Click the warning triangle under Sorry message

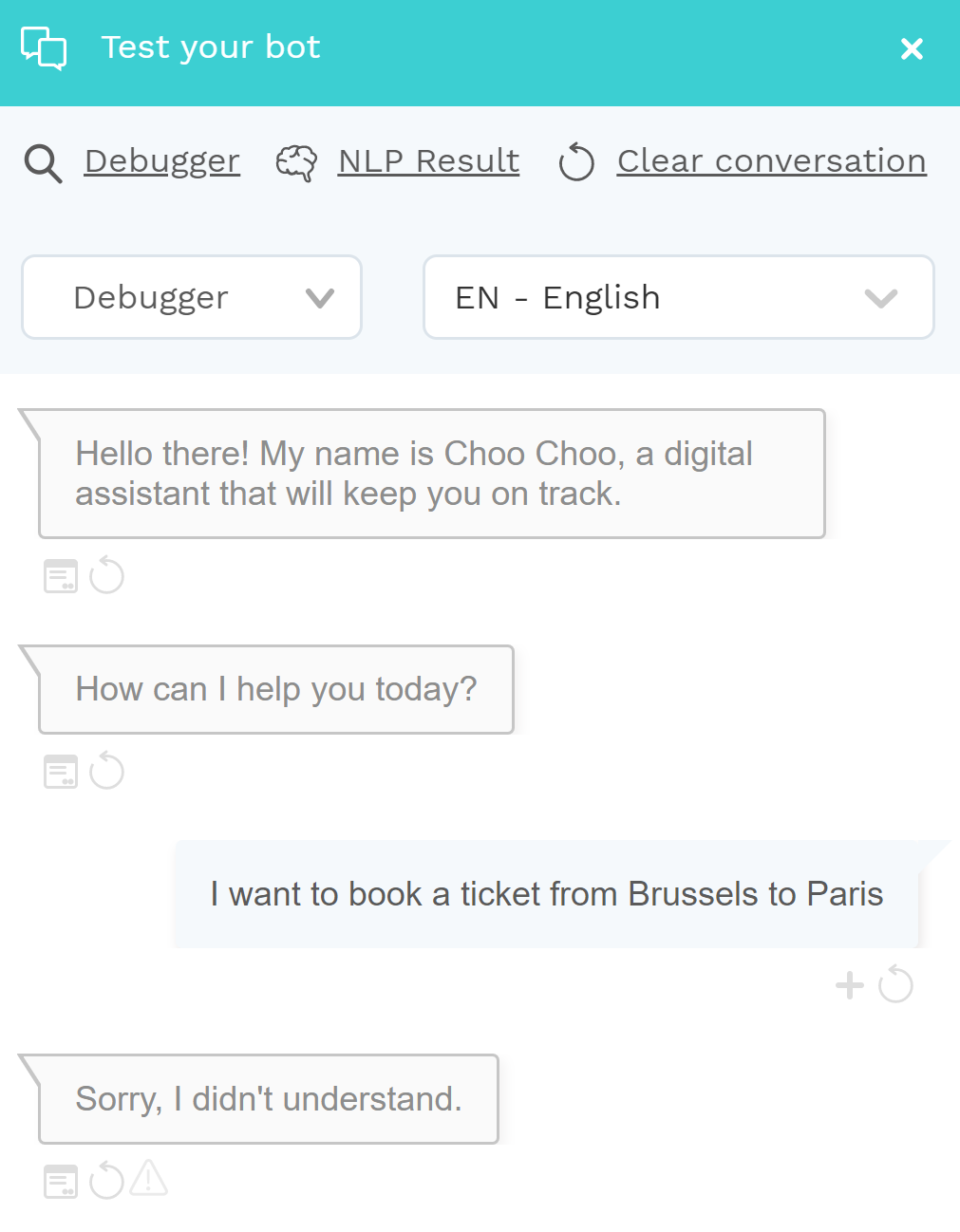149,1179
